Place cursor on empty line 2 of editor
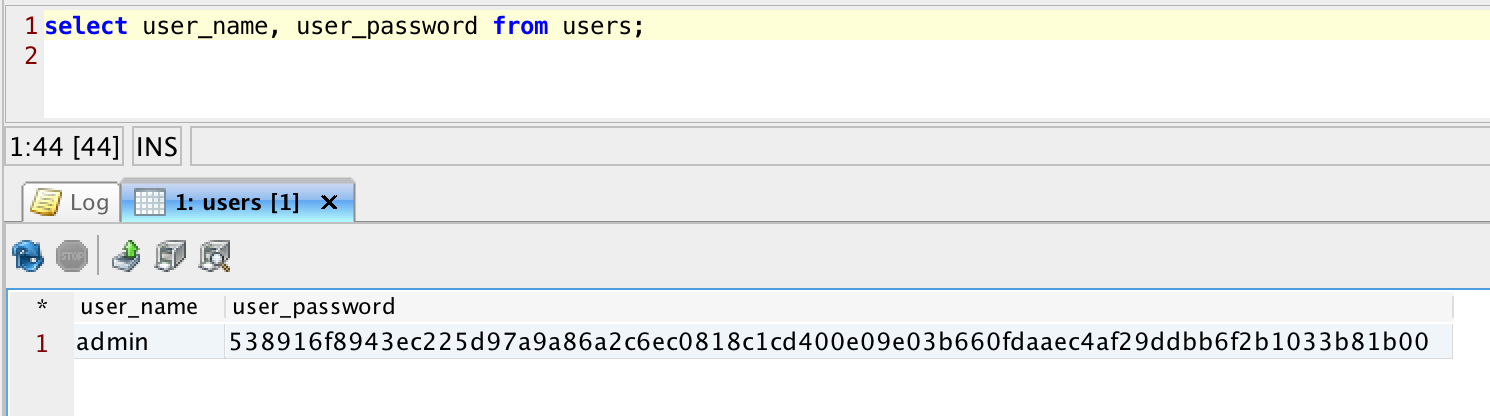The width and height of the screenshot is (1490, 416). click(300, 56)
